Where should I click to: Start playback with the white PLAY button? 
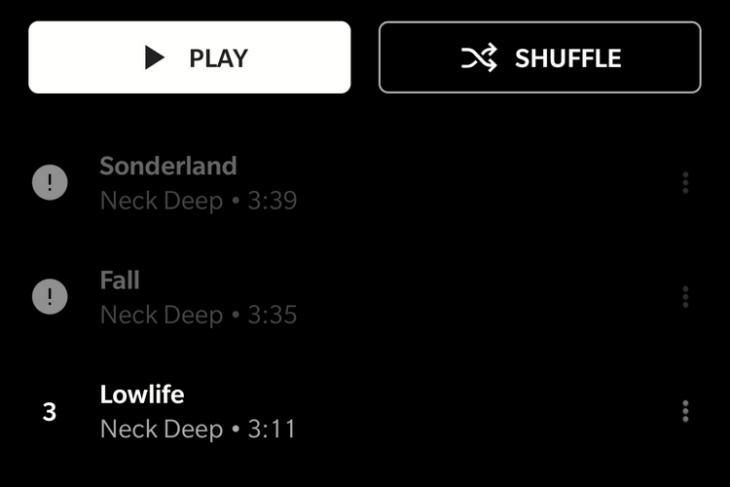pyautogui.click(x=189, y=57)
